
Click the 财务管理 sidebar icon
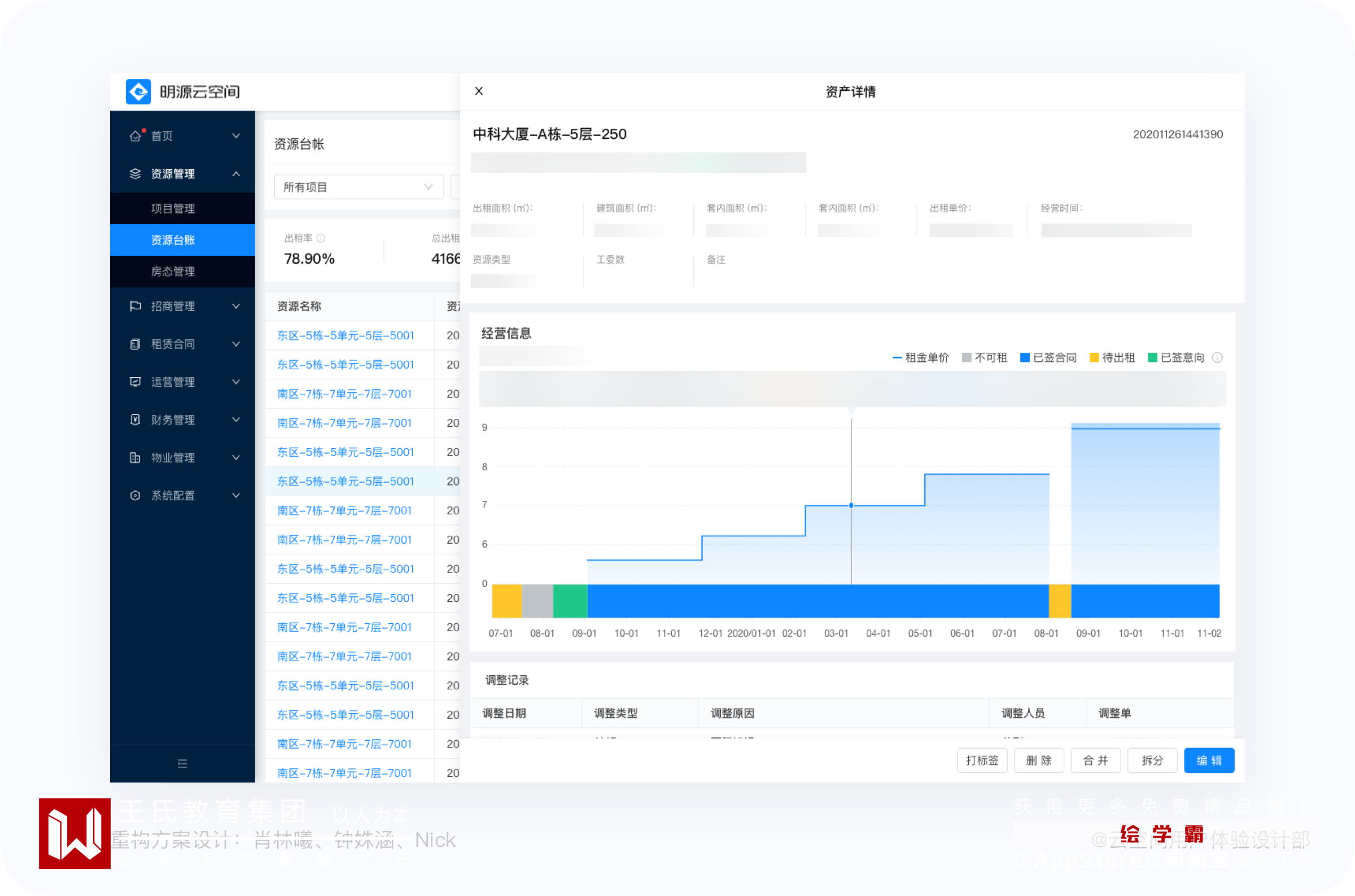(x=135, y=419)
